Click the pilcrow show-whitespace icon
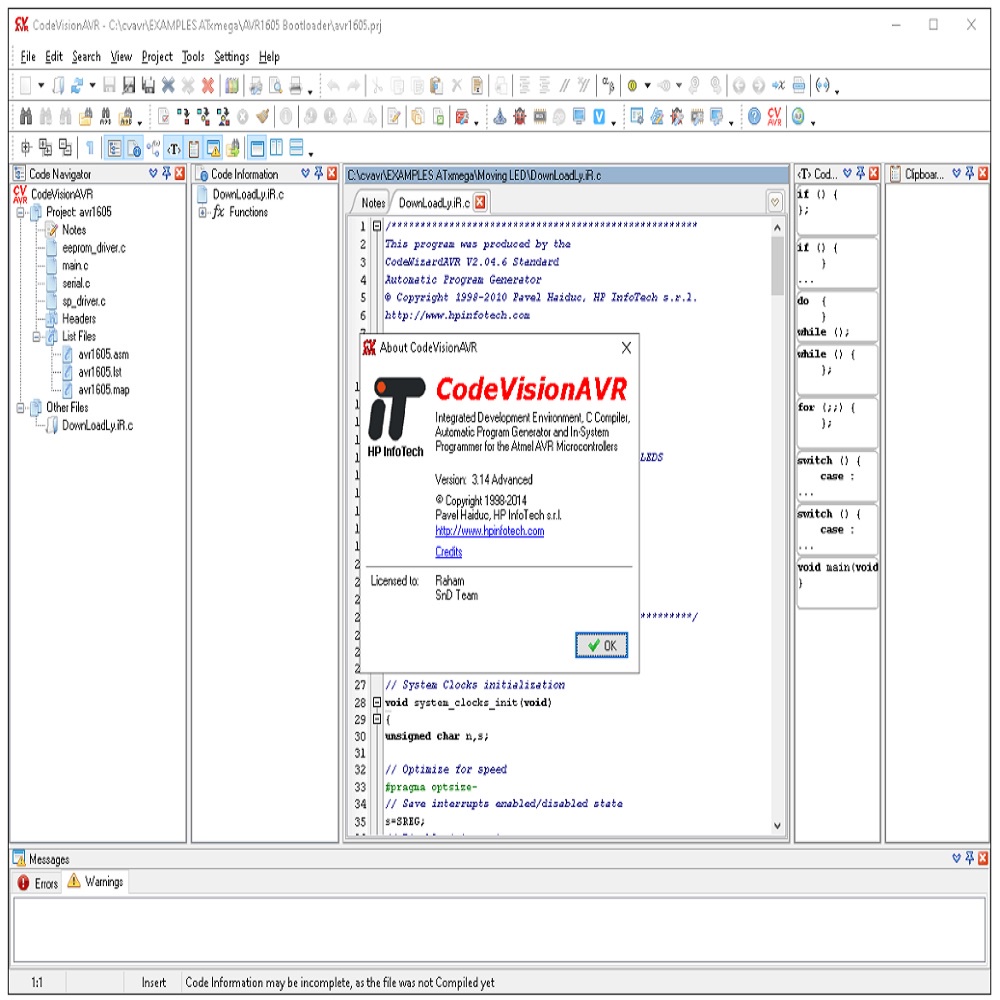 (90, 148)
